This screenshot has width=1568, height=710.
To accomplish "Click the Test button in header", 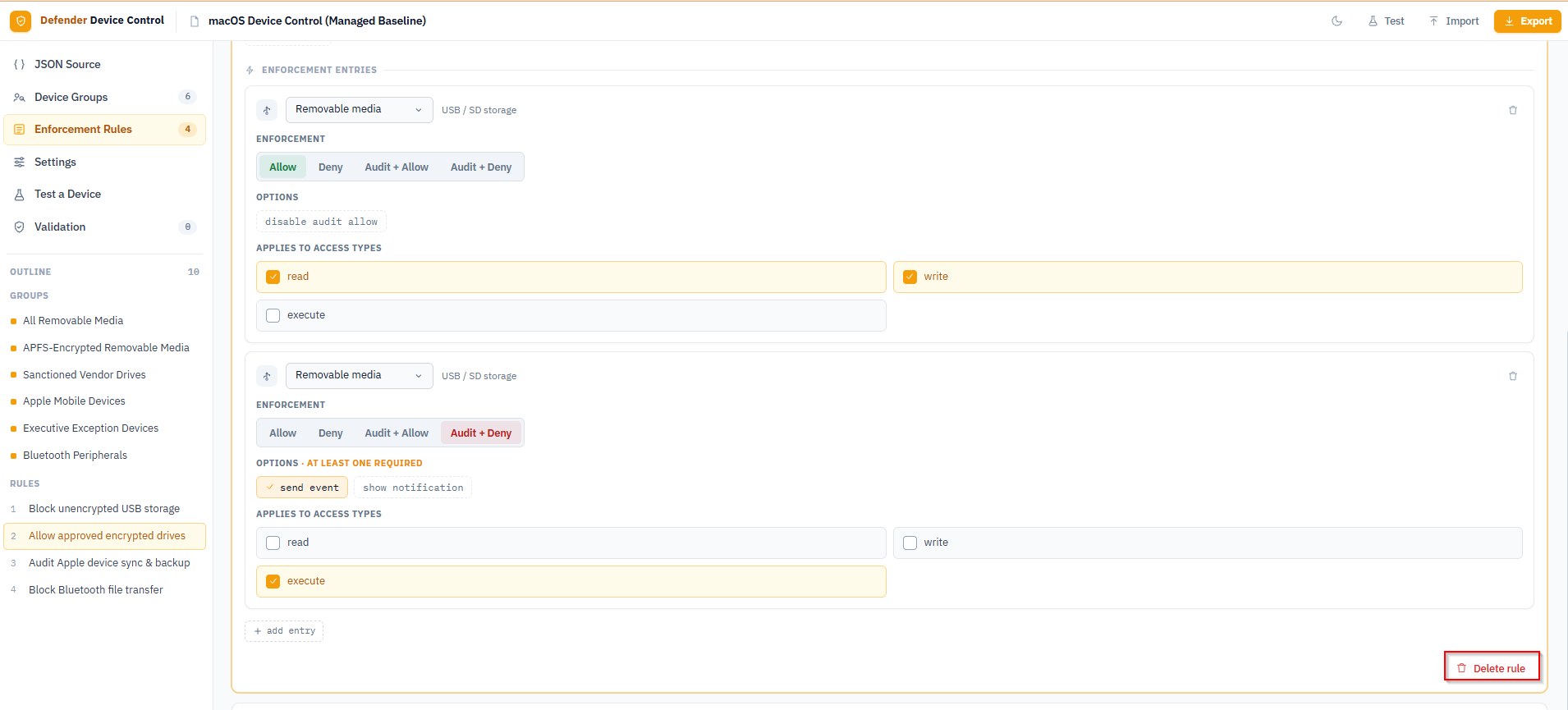I will 1386,21.
